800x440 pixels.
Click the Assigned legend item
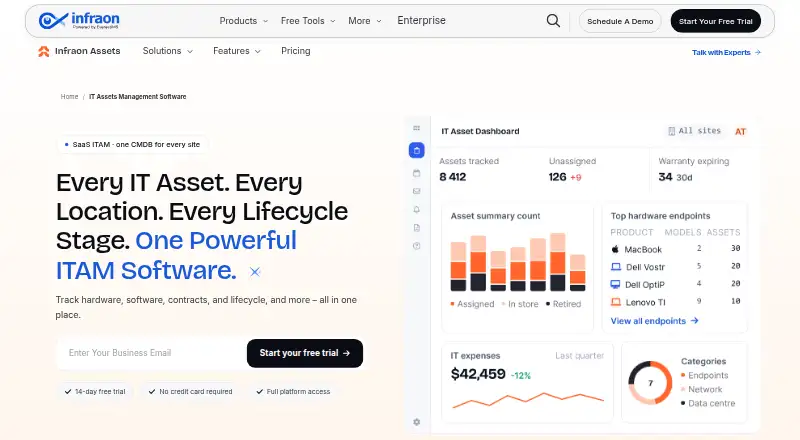pyautogui.click(x=472, y=304)
